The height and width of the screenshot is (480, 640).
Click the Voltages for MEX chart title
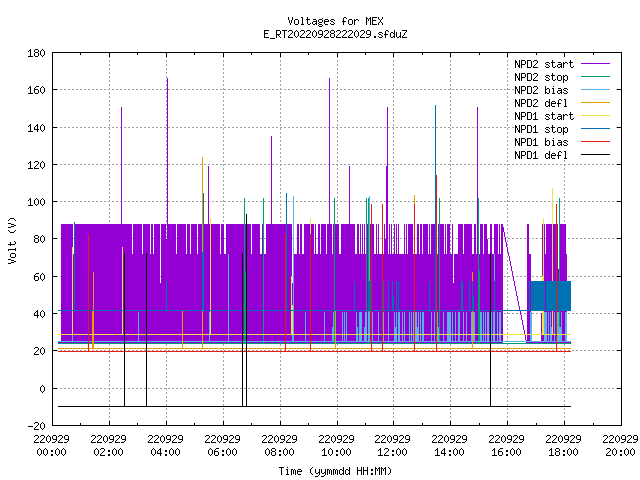click(335, 21)
